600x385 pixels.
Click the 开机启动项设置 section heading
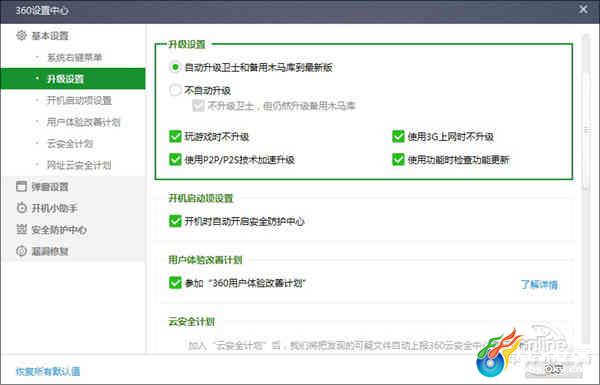(x=201, y=198)
